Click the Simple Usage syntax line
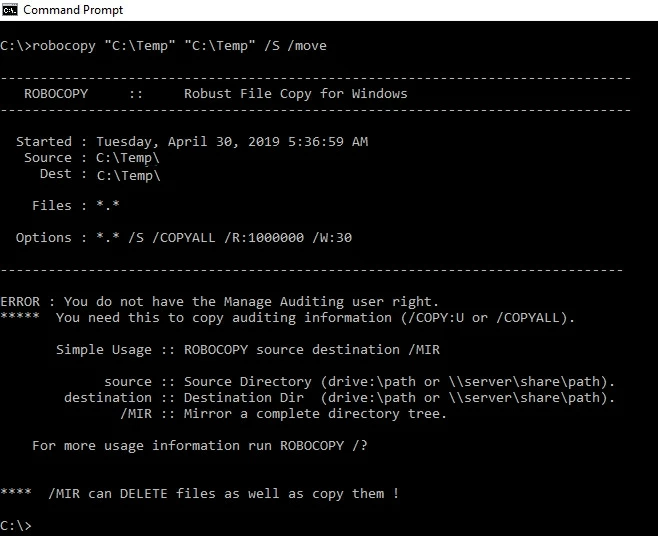Screen dimensions: 658x536 248,350
